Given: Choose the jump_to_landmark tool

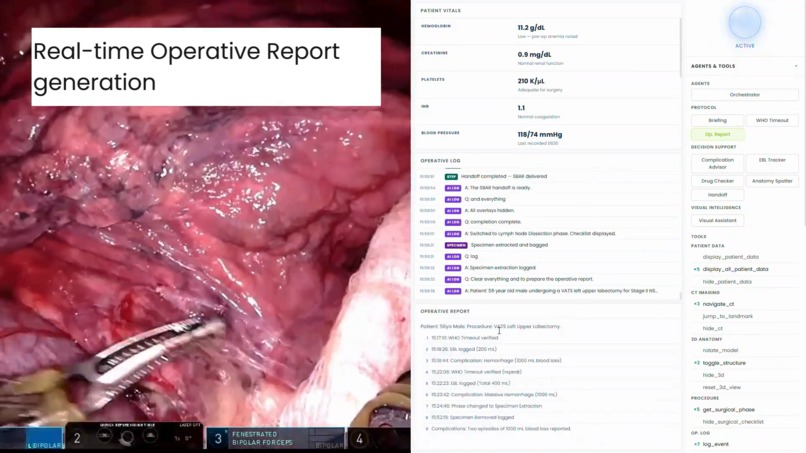Looking at the screenshot, I should (x=727, y=316).
